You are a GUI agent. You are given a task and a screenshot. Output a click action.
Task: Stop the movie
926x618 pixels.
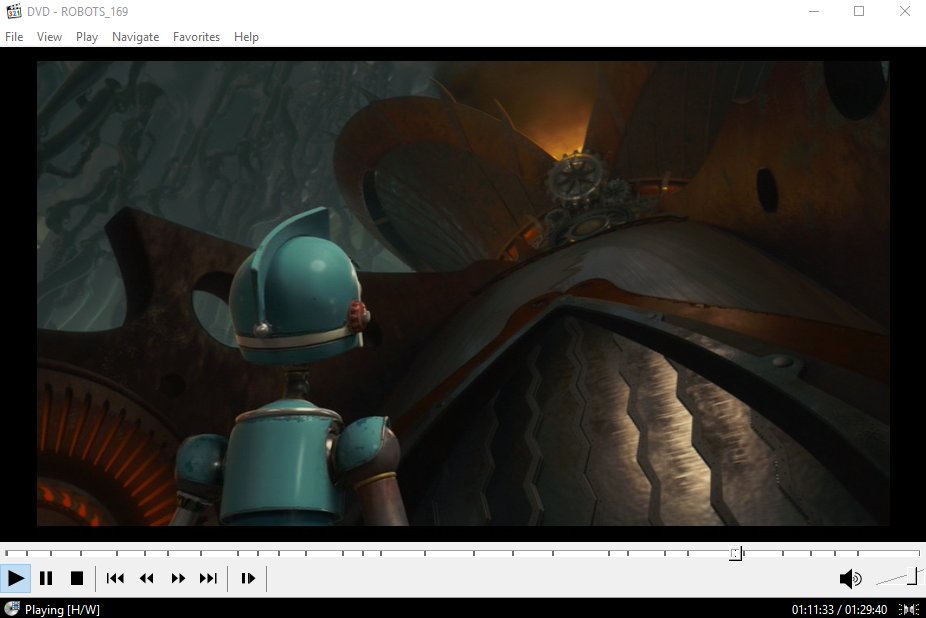click(77, 578)
